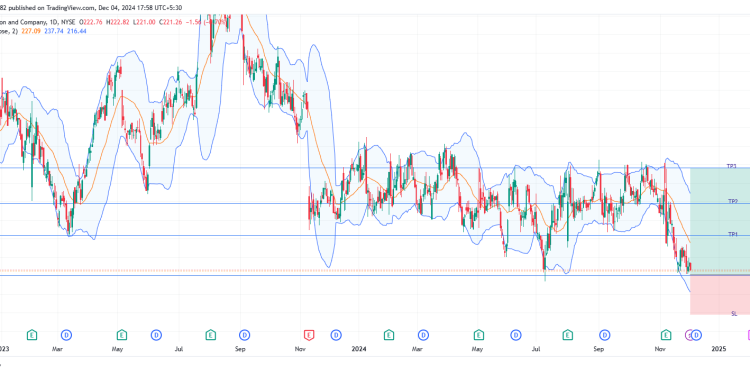Open the dividend marker above the Sep 2024 label
The width and height of the screenshot is (750, 375).
click(x=605, y=334)
